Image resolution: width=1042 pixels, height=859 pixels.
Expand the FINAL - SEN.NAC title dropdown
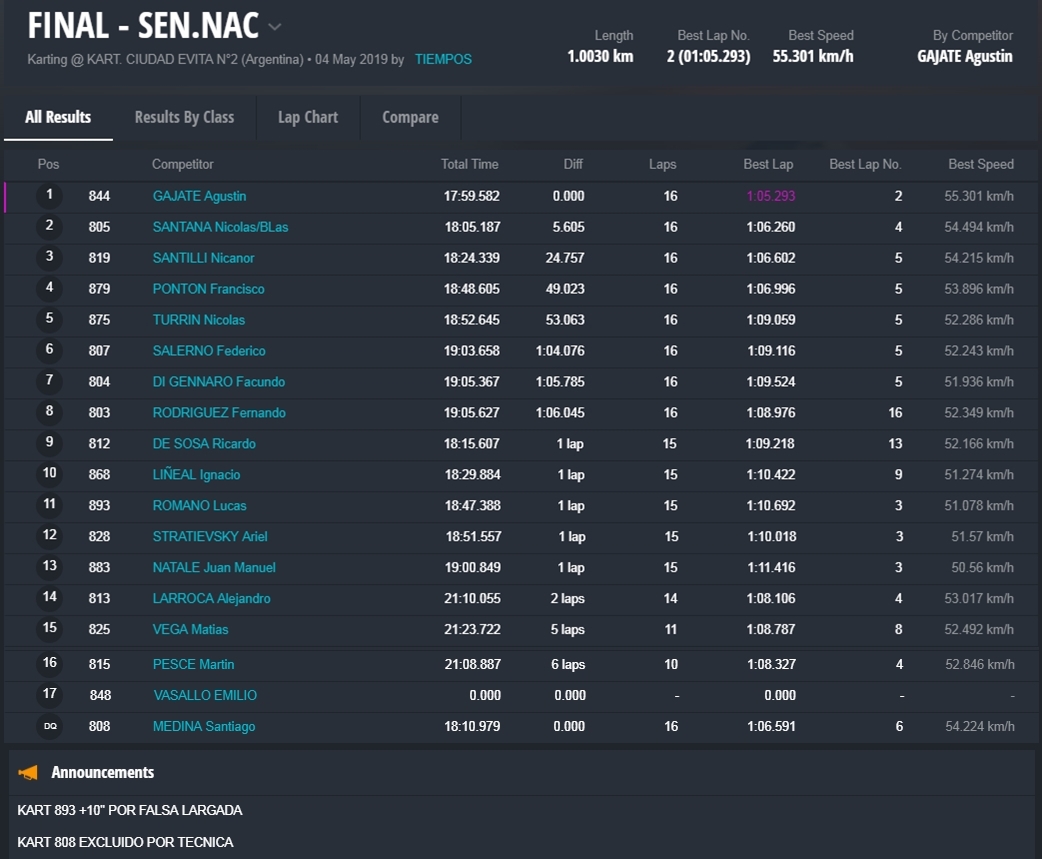pyautogui.click(x=275, y=27)
